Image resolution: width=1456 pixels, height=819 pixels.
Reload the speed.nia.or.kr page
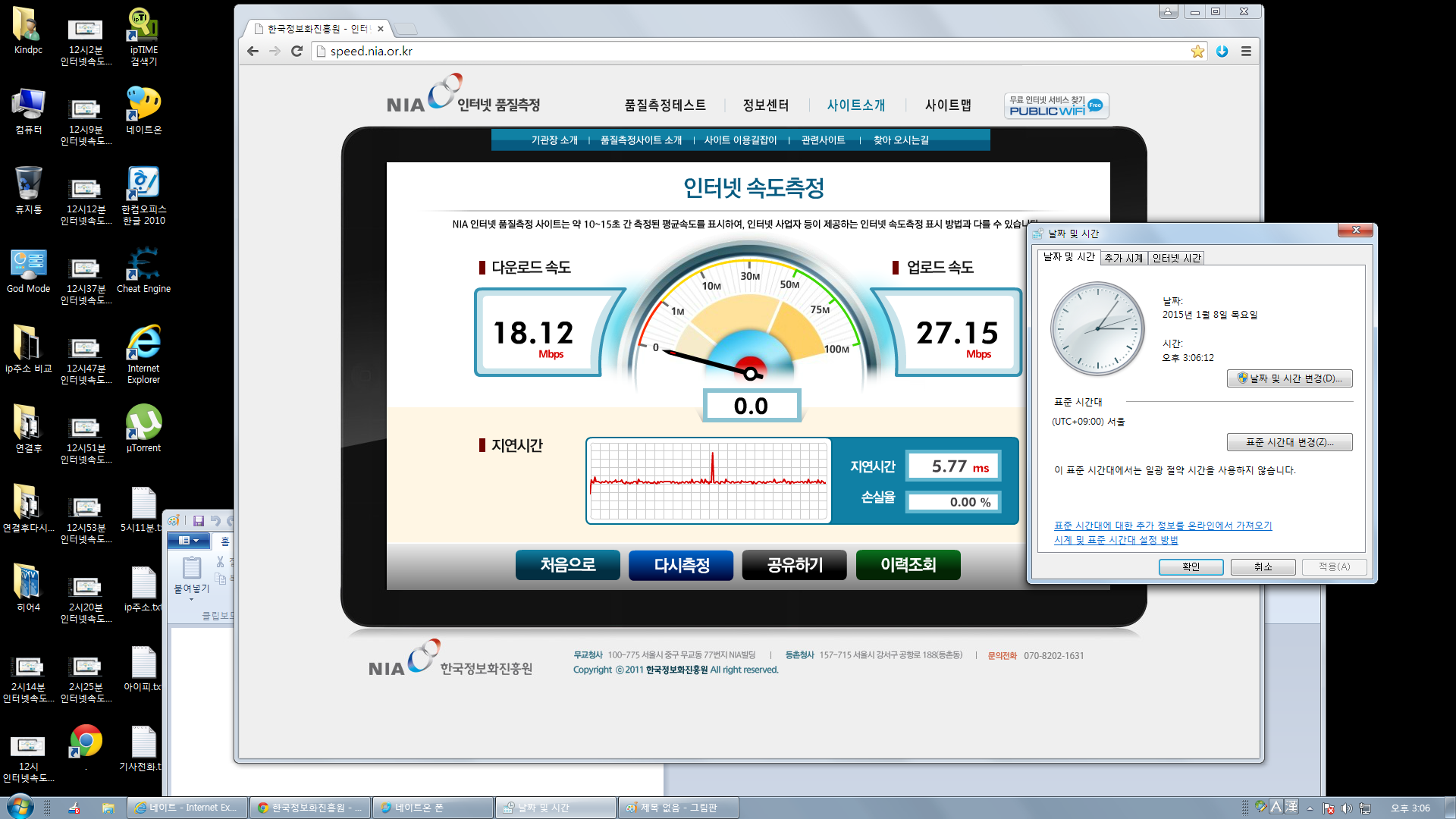point(297,52)
